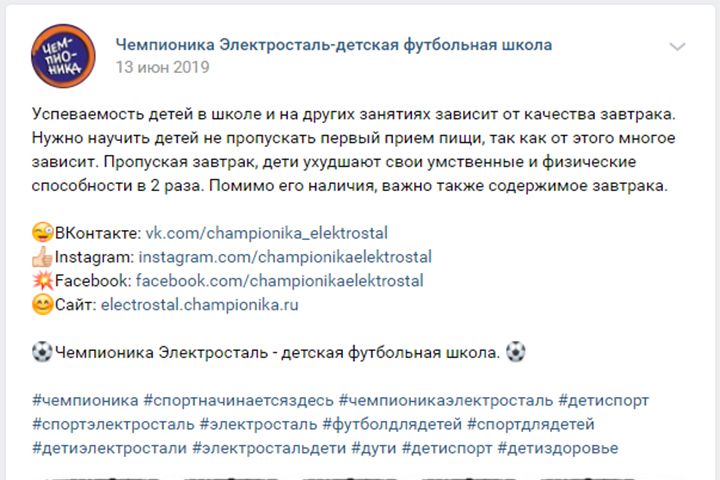This screenshot has width=720, height=480.
Task: Click the winking emoji beside ВКонтакте
Action: tap(42, 233)
